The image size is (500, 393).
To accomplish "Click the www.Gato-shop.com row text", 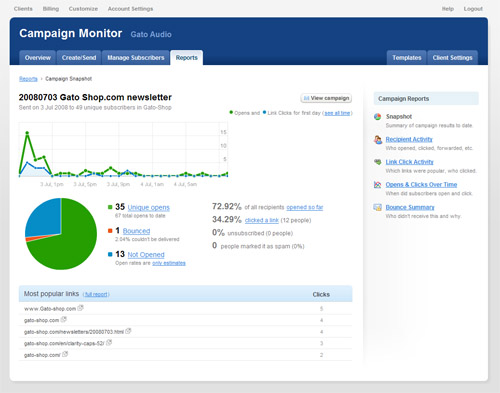I will tap(50, 309).
